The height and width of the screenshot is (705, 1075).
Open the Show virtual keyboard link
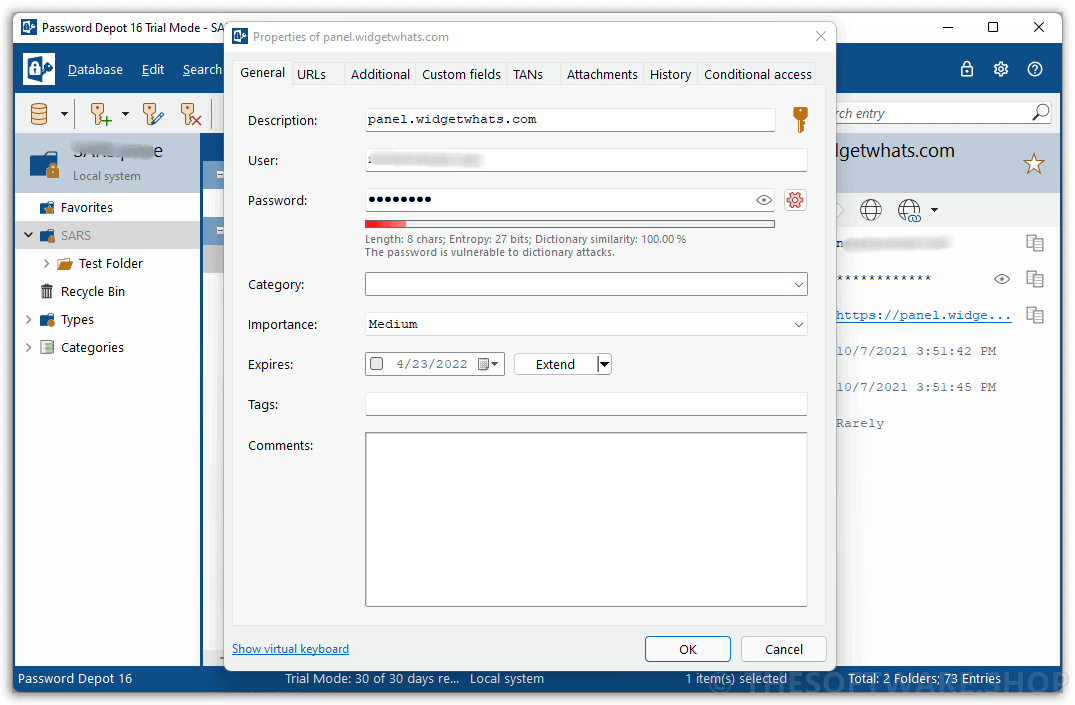click(x=290, y=649)
